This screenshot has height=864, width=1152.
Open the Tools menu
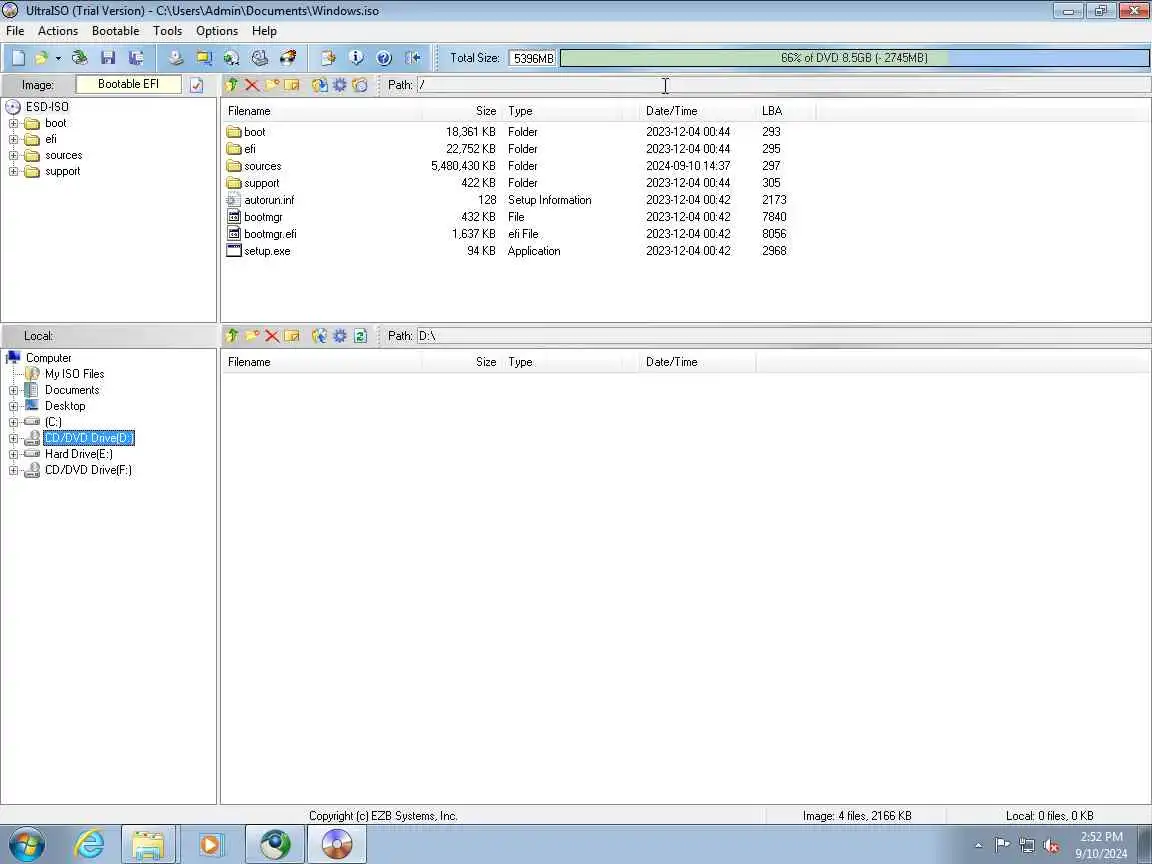point(168,31)
